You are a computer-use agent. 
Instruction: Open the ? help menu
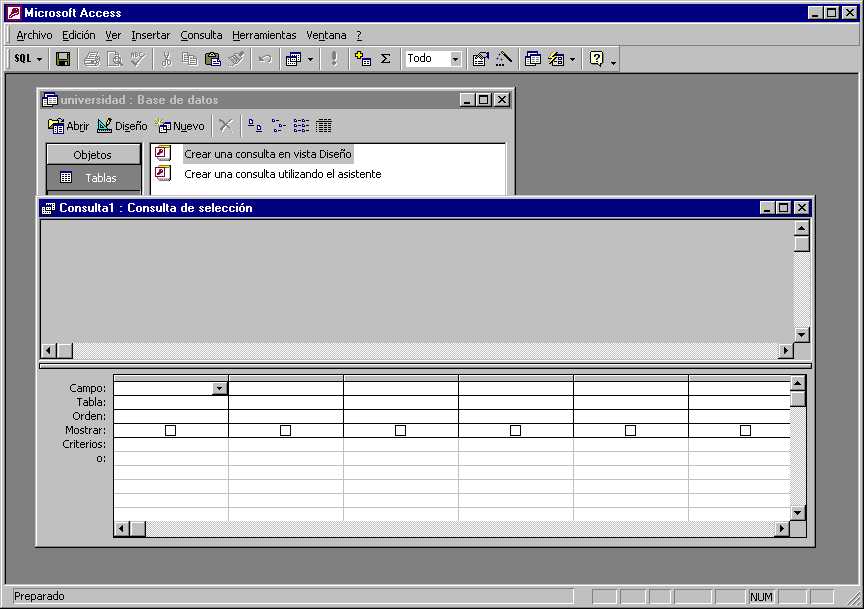pos(359,35)
